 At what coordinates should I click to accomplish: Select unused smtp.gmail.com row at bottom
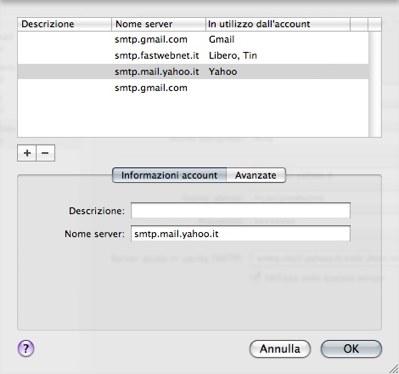pyautogui.click(x=193, y=88)
